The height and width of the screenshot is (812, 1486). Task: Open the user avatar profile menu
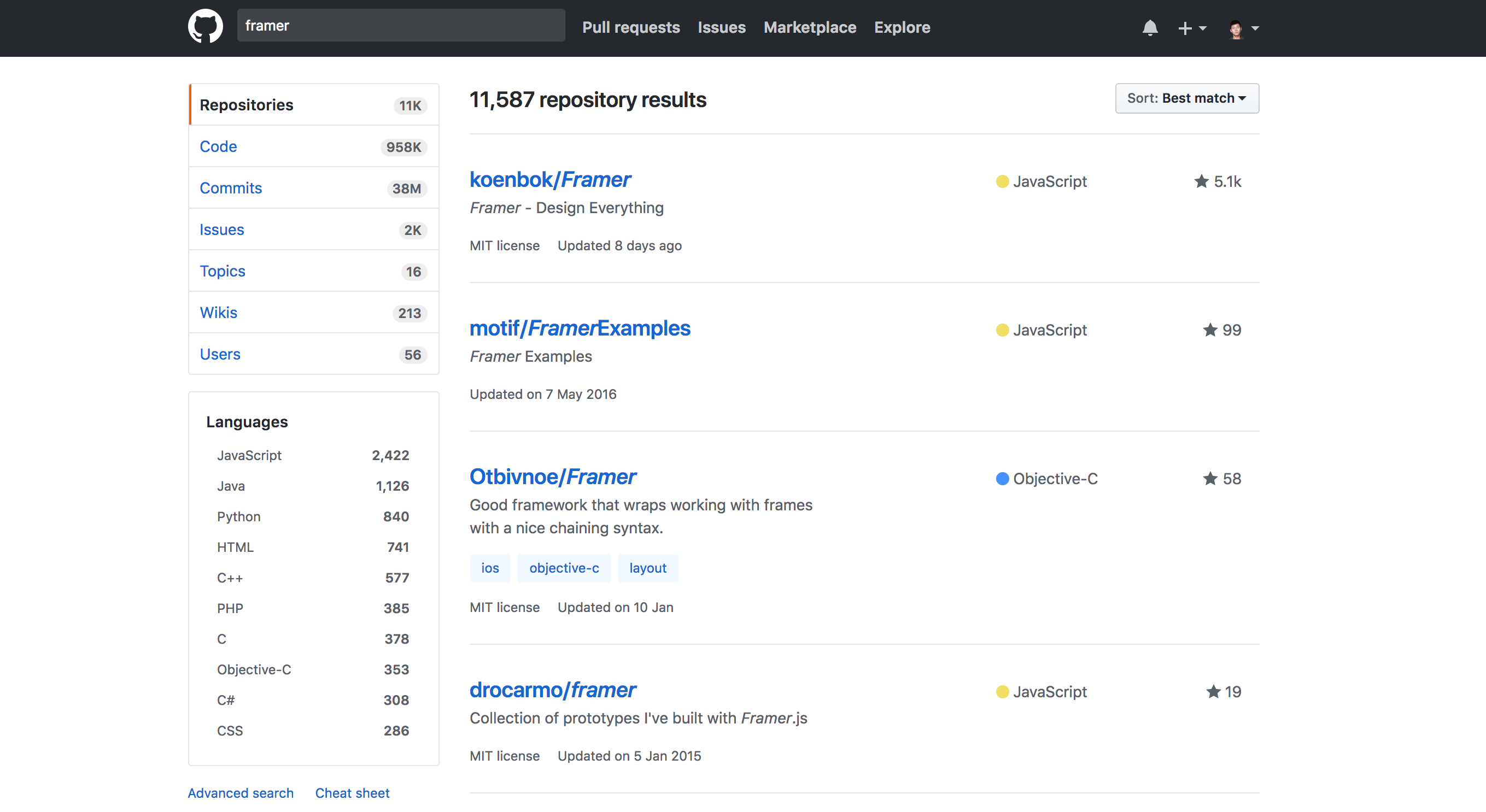pyautogui.click(x=1235, y=28)
